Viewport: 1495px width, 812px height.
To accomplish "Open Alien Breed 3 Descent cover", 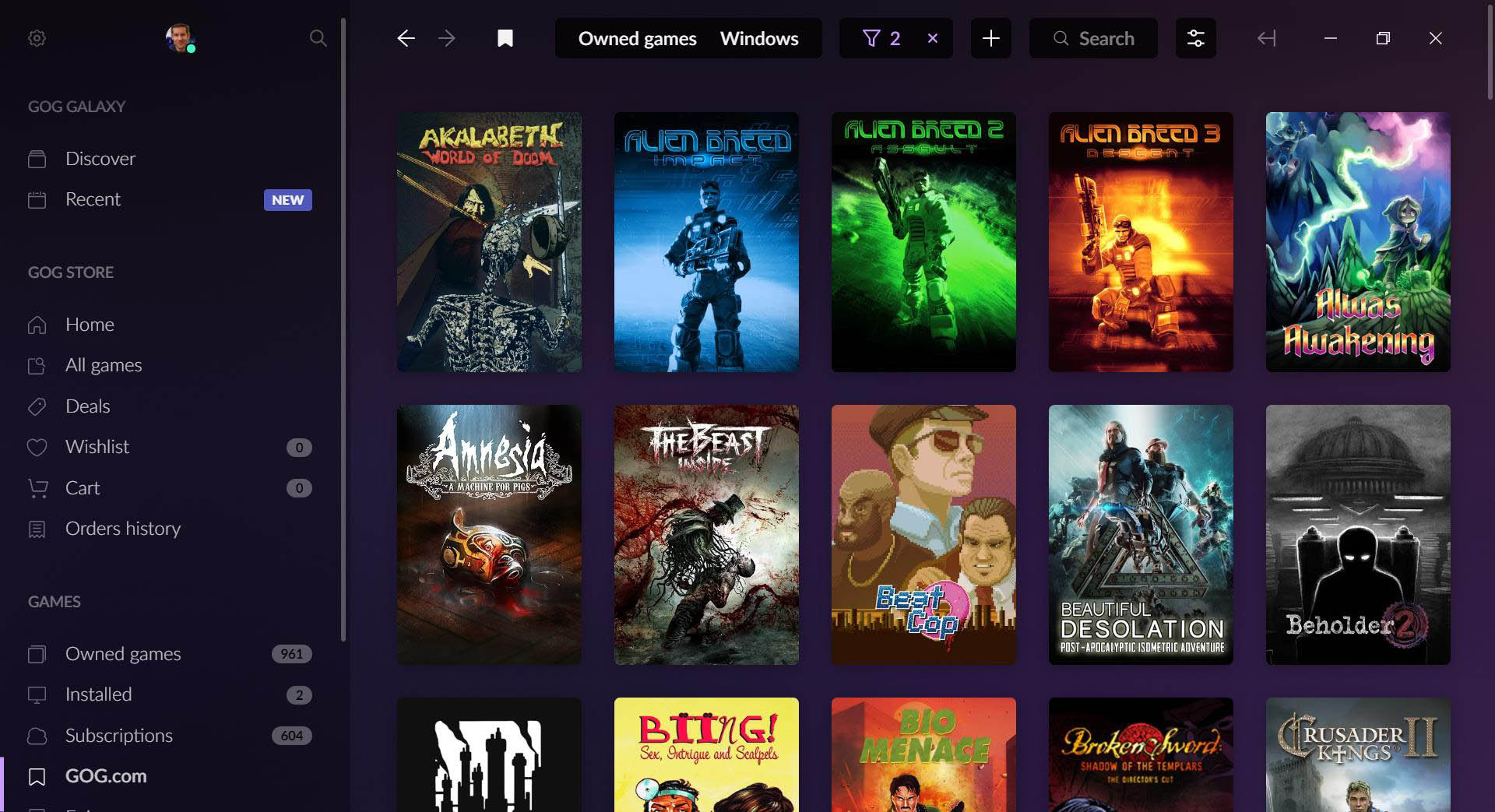I will coord(1141,242).
